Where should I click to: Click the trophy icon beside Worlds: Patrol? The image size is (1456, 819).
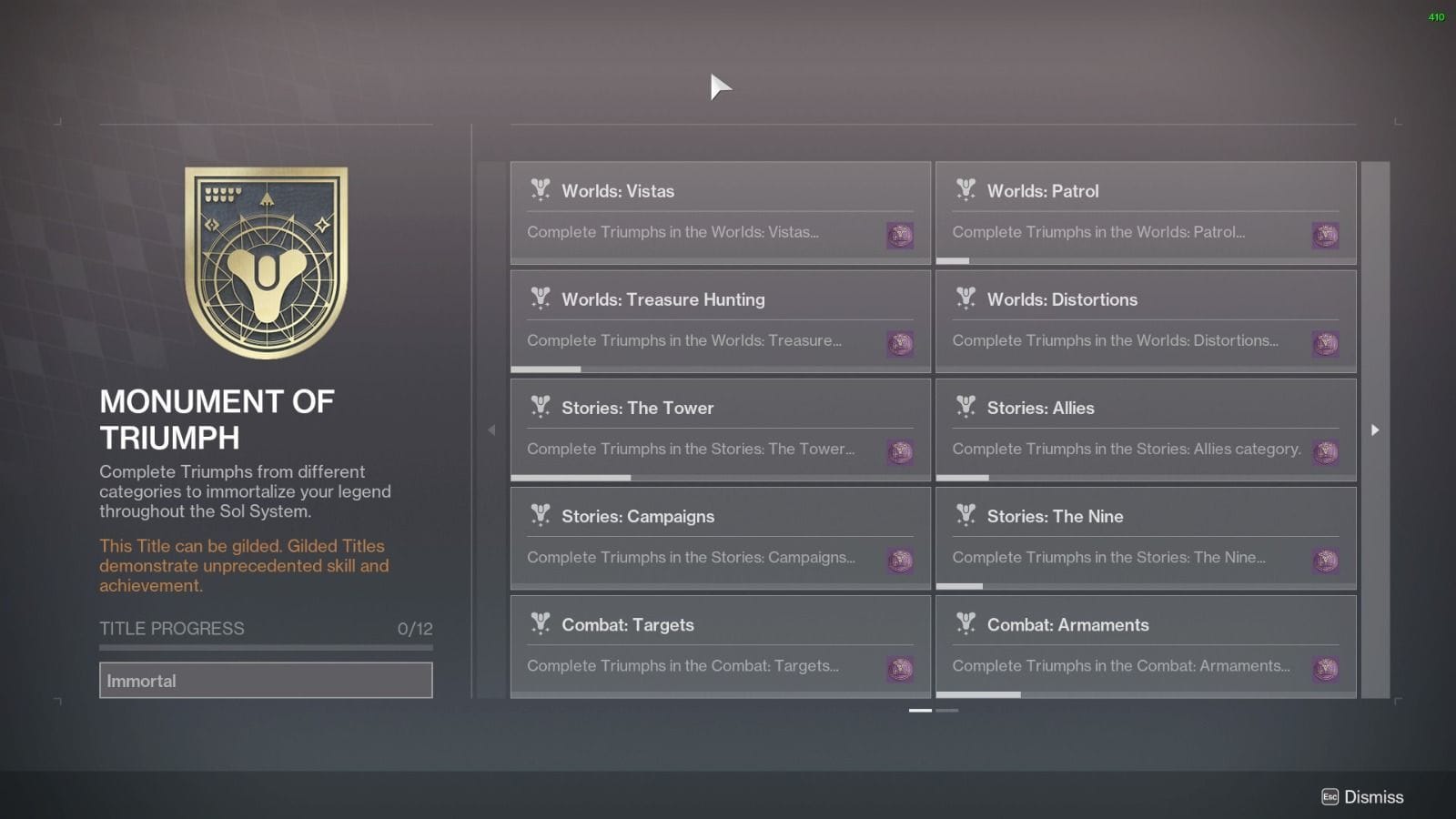point(966,189)
